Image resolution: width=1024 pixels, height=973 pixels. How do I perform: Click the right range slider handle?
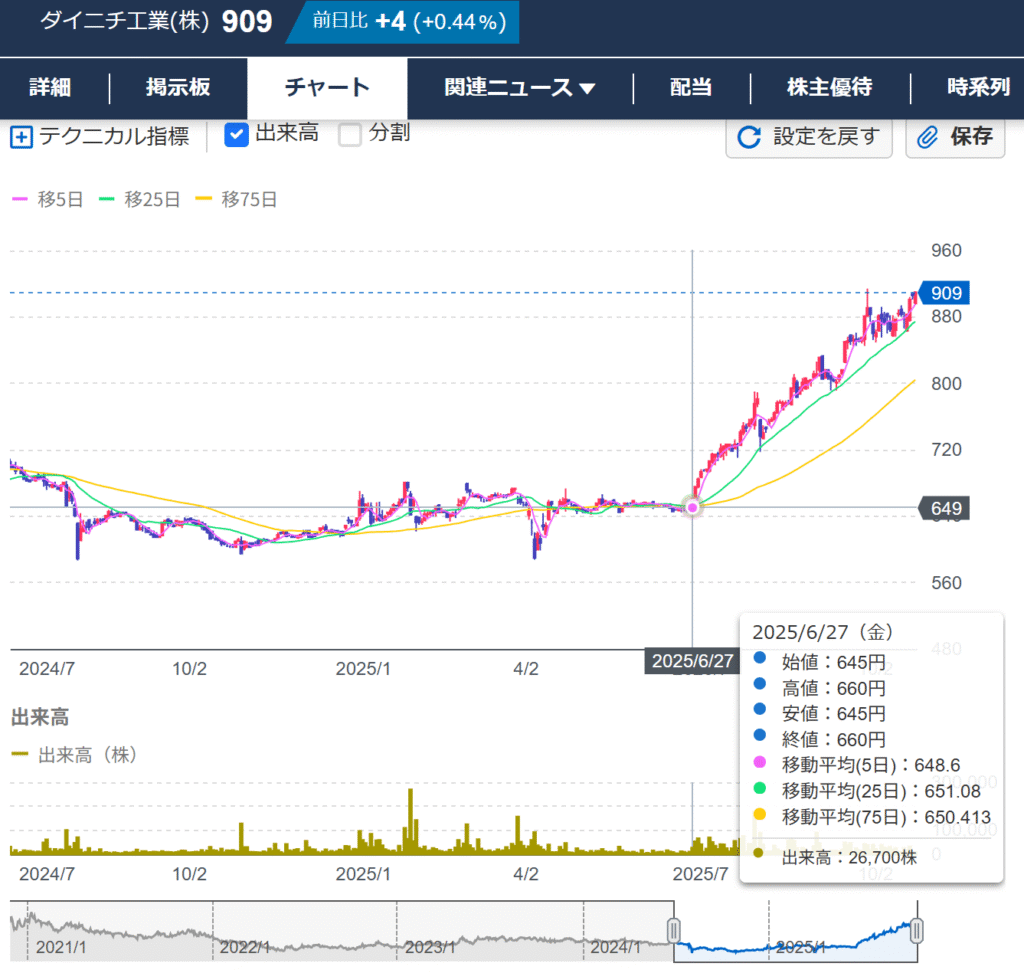click(x=916, y=931)
